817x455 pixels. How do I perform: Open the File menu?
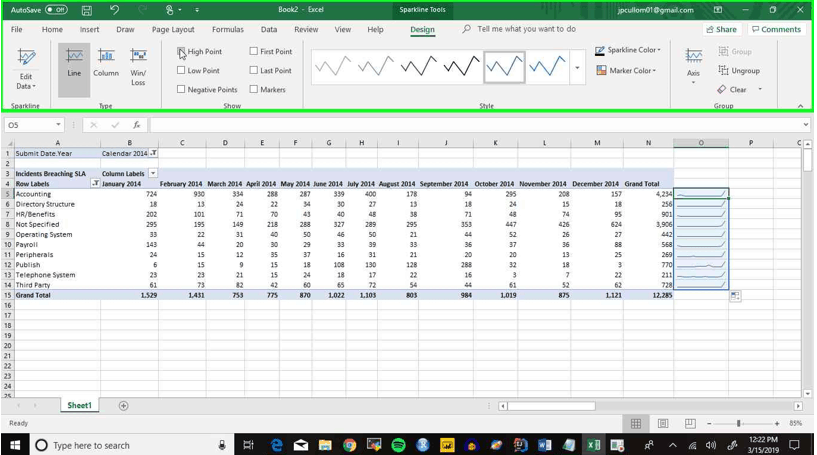coord(17,30)
